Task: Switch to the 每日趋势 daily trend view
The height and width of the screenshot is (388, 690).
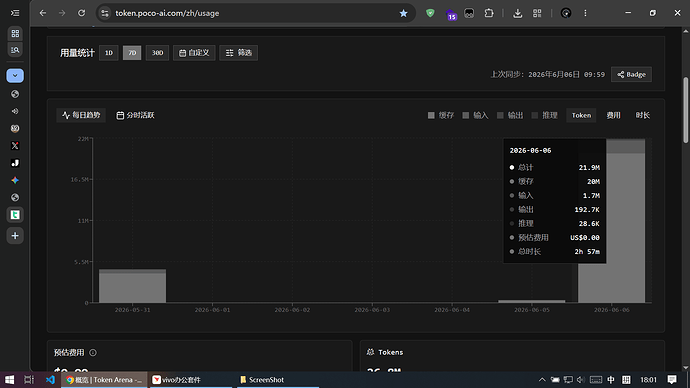Action: point(81,115)
